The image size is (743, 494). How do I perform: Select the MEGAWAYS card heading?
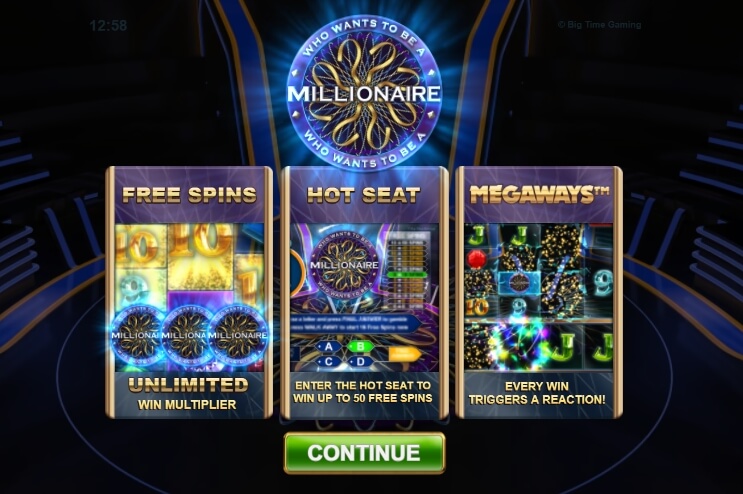point(539,194)
